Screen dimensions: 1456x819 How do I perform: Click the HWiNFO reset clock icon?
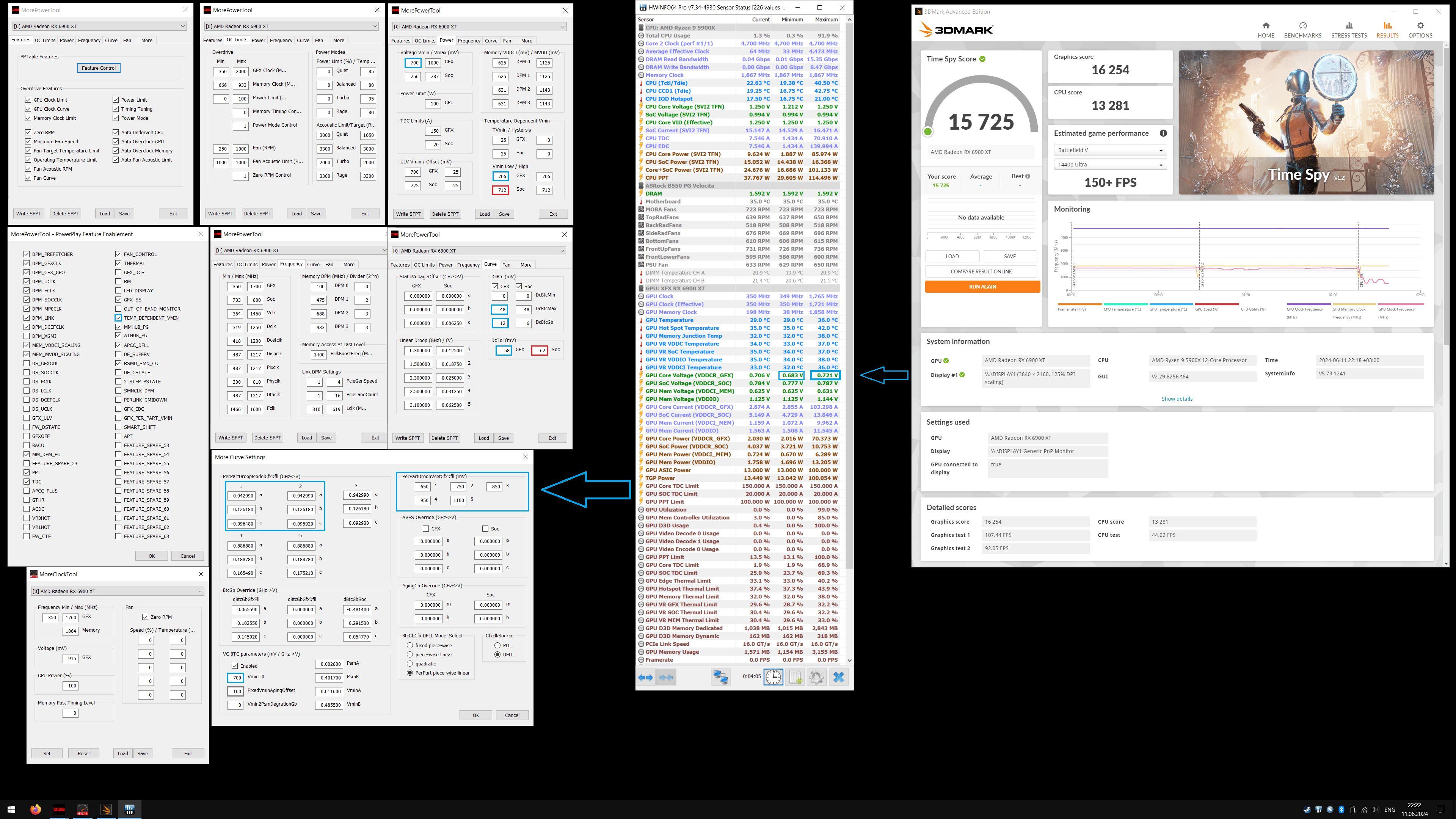click(x=773, y=677)
